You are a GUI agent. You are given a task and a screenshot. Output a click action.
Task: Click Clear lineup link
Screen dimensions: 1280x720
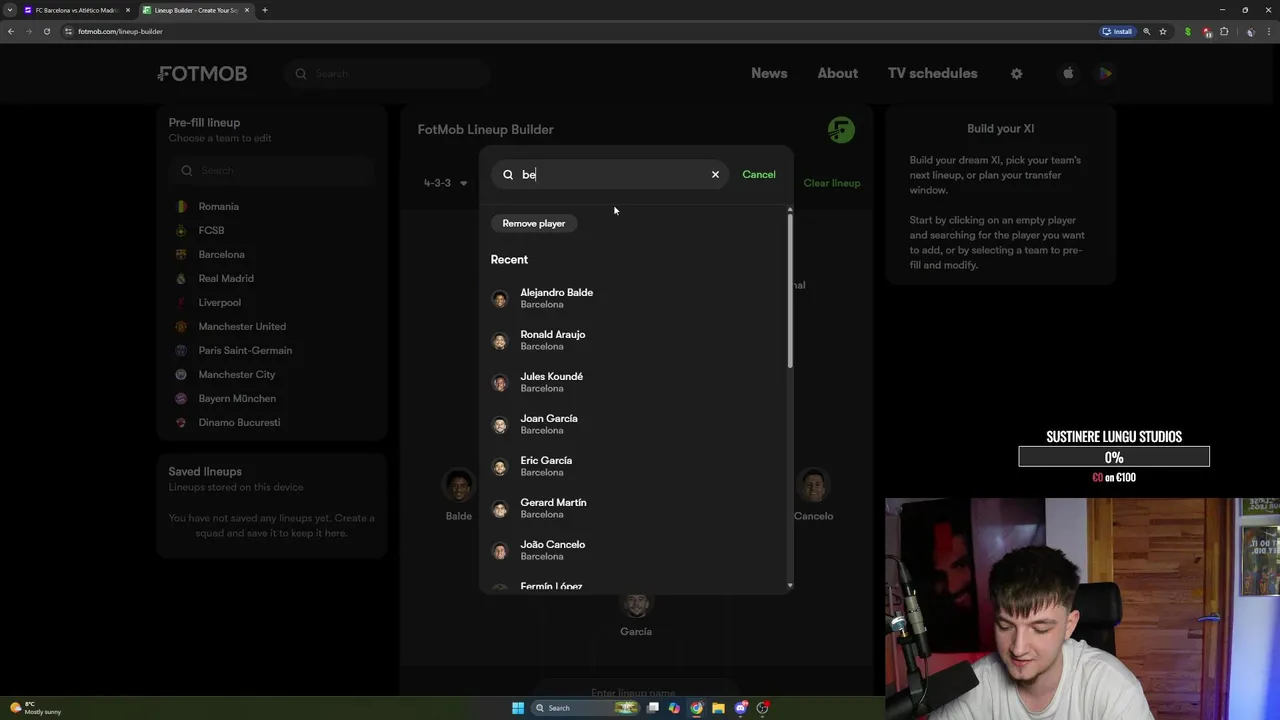tap(832, 183)
